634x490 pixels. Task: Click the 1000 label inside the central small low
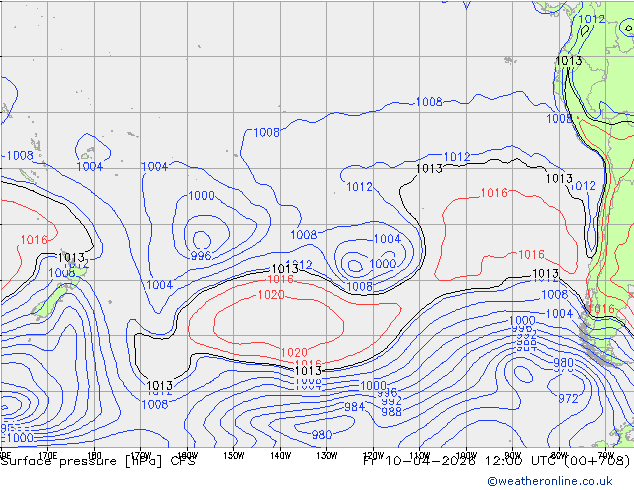tap(383, 264)
